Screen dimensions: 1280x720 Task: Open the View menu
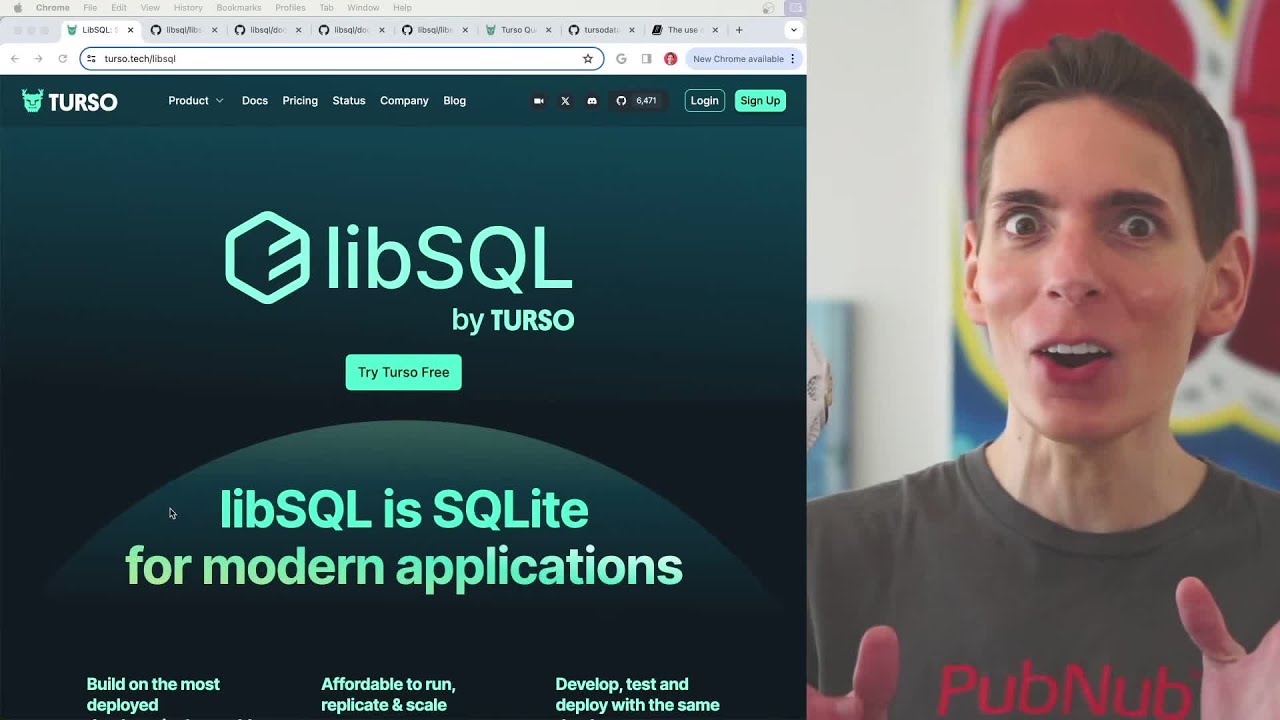click(150, 8)
